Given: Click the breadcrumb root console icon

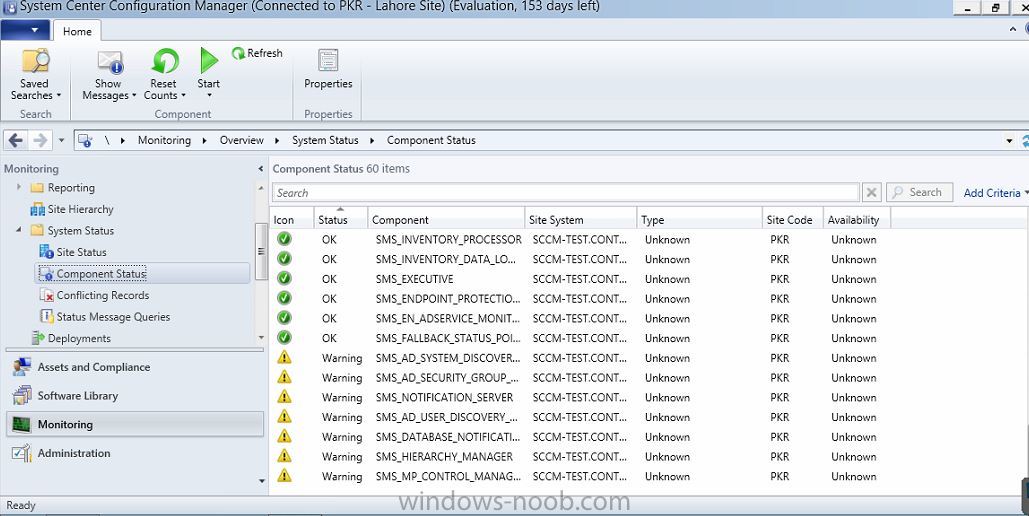Looking at the screenshot, I should point(85,140).
